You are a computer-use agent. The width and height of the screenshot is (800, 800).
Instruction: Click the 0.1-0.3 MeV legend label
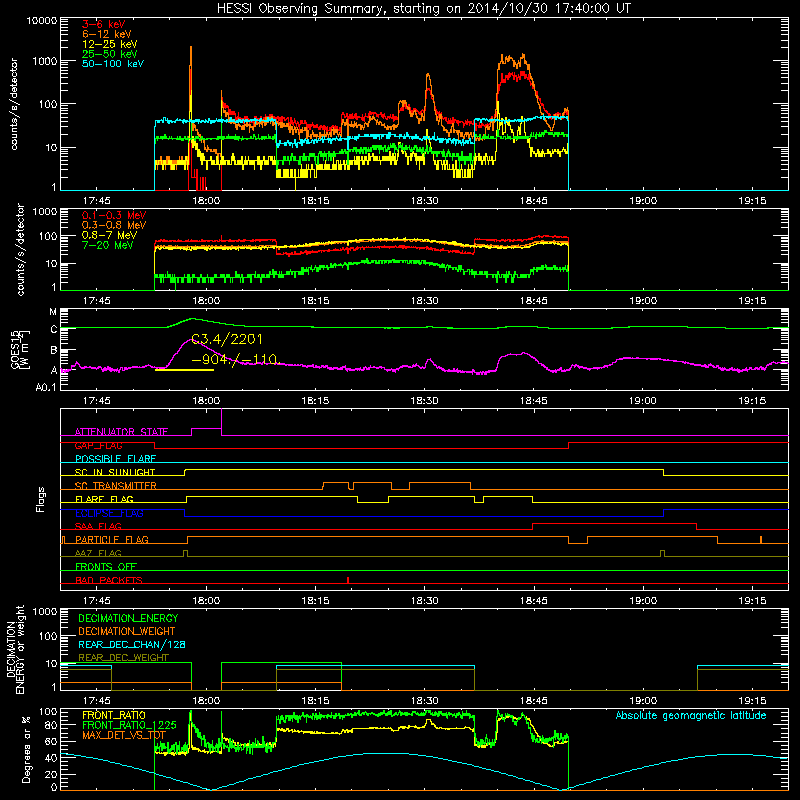coord(114,215)
